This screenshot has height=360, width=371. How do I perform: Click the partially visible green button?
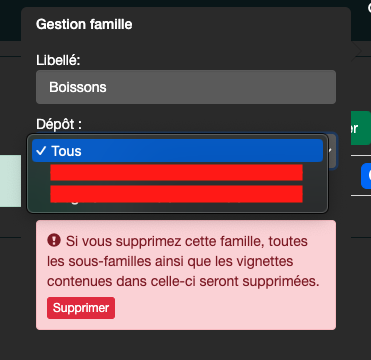pyautogui.click(x=361, y=128)
